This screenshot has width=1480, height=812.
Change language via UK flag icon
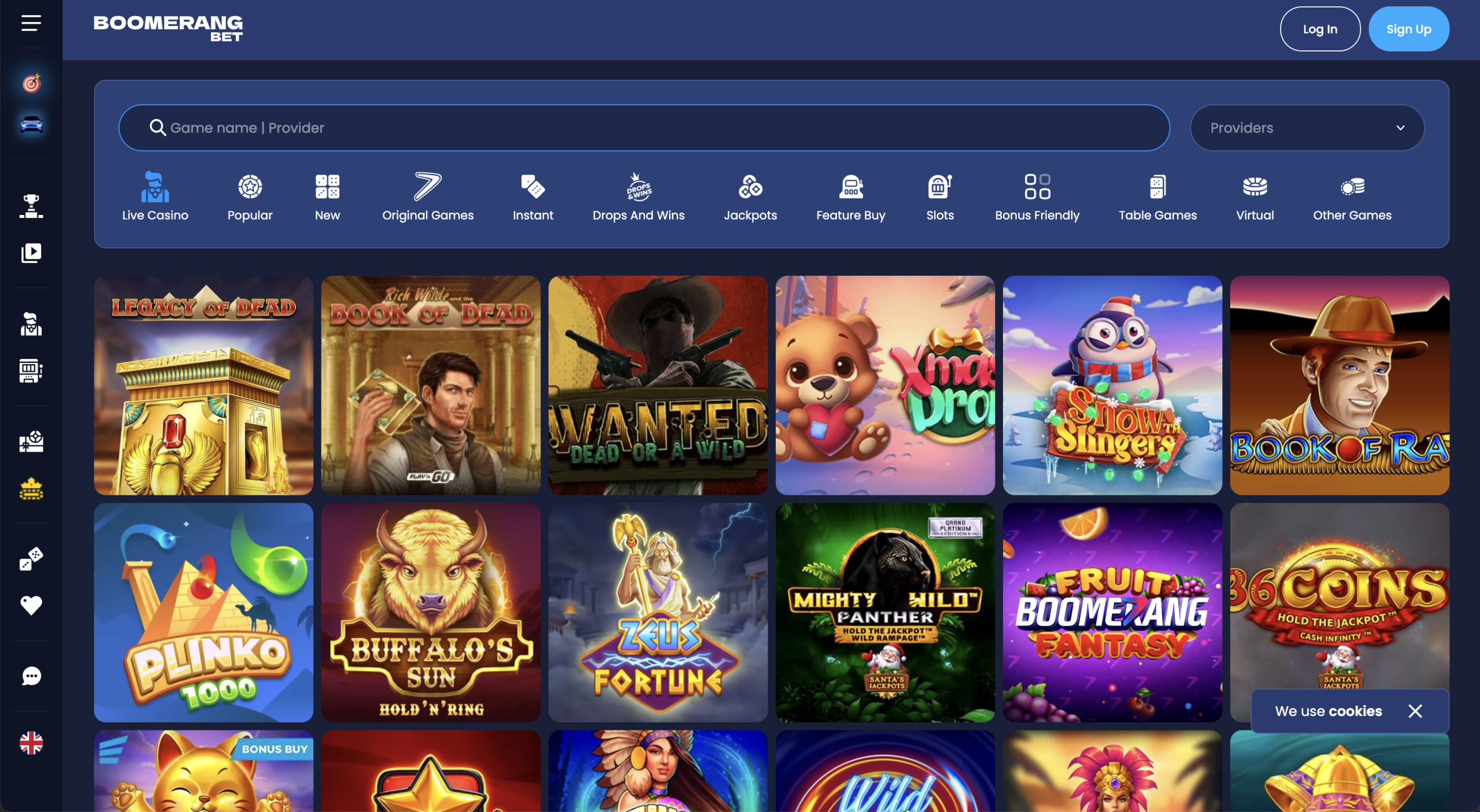pyautogui.click(x=31, y=743)
